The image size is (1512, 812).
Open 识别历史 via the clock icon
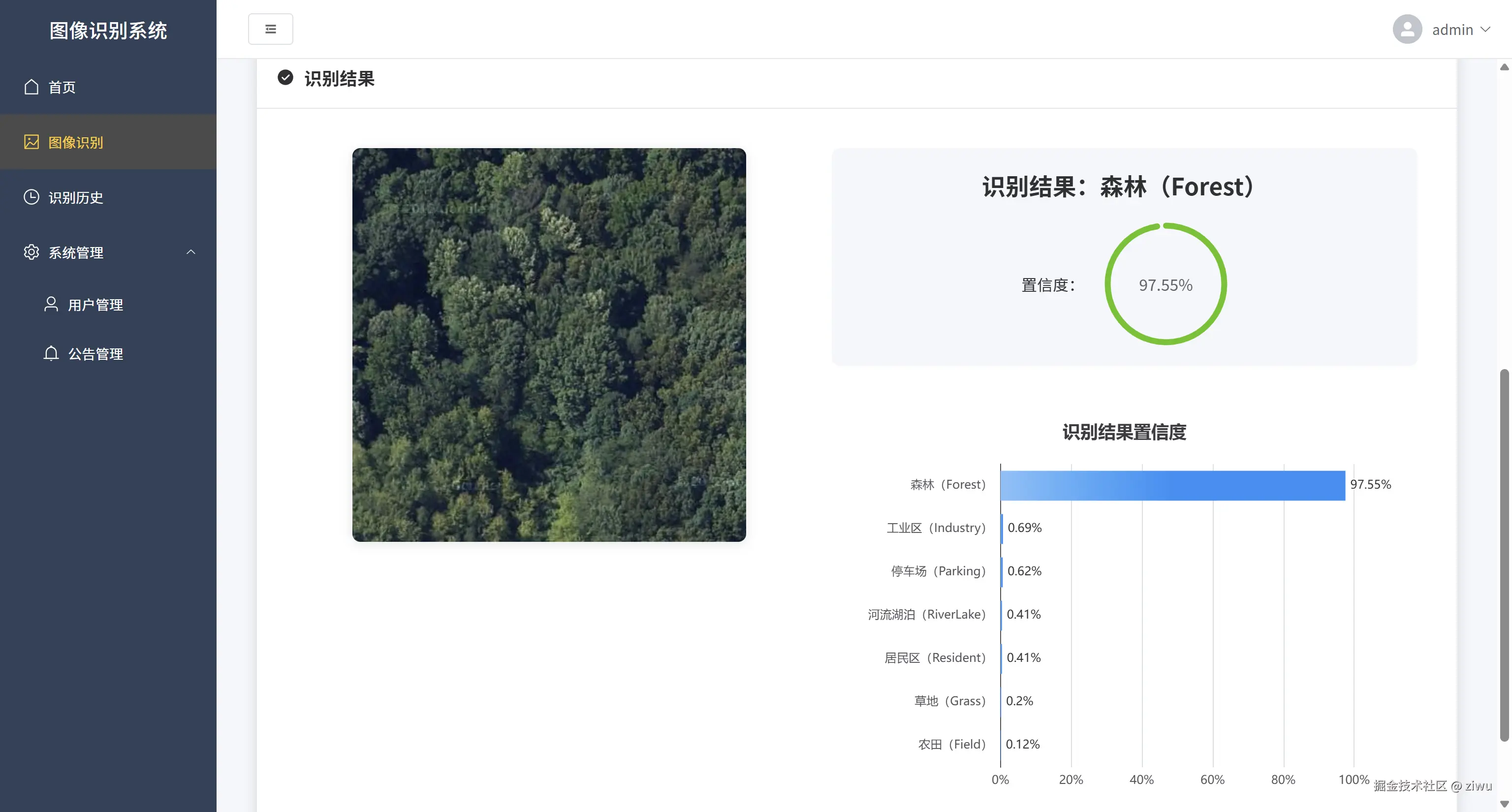coord(31,197)
